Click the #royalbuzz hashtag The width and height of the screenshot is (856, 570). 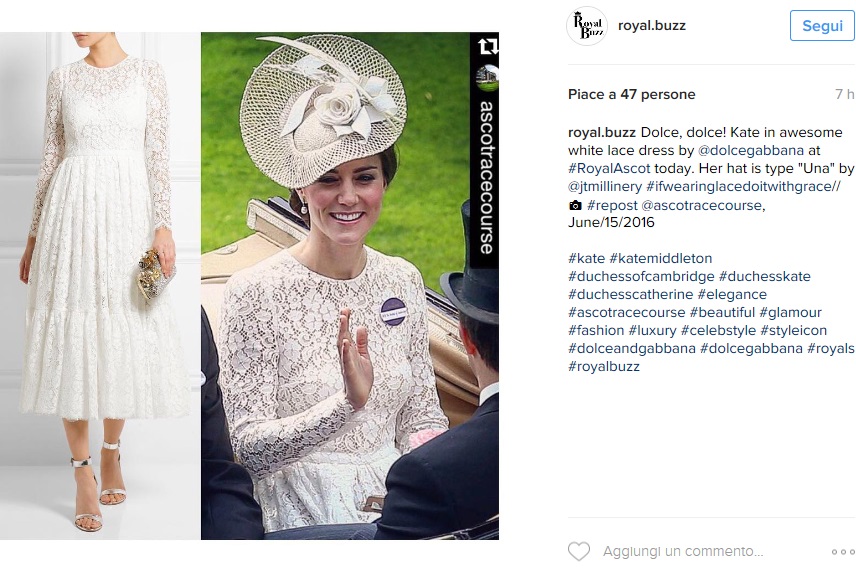click(x=604, y=366)
